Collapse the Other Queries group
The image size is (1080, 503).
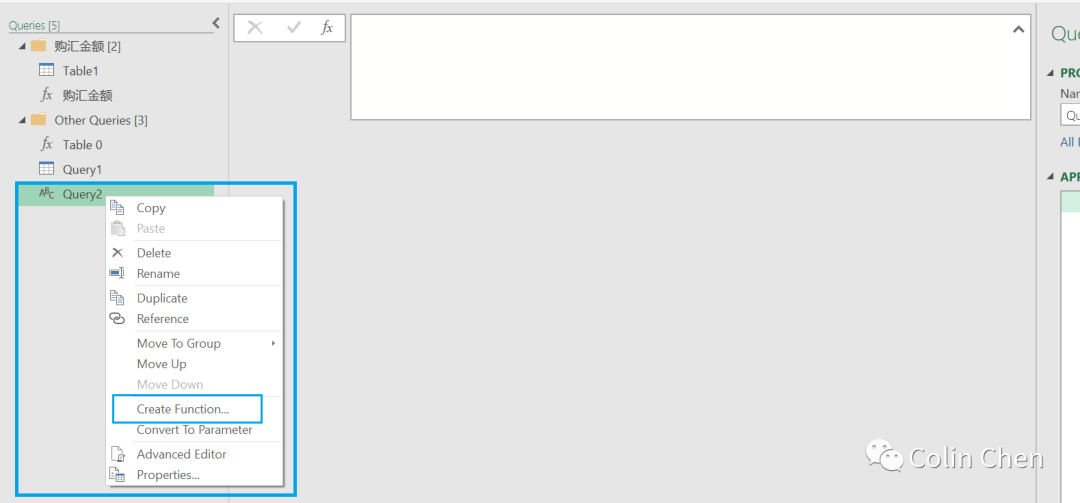23,120
